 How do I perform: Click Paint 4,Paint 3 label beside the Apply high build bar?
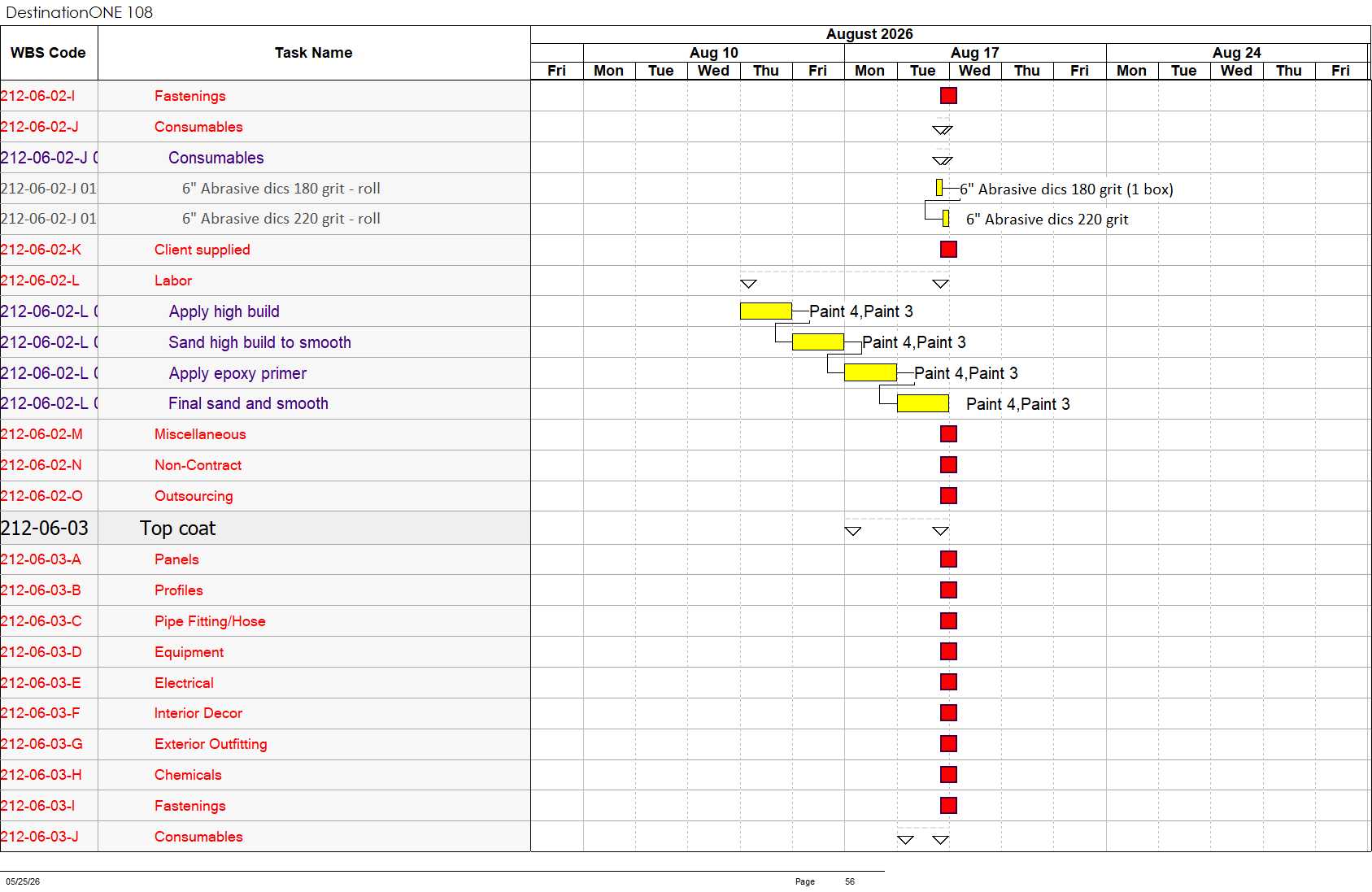pos(861,311)
